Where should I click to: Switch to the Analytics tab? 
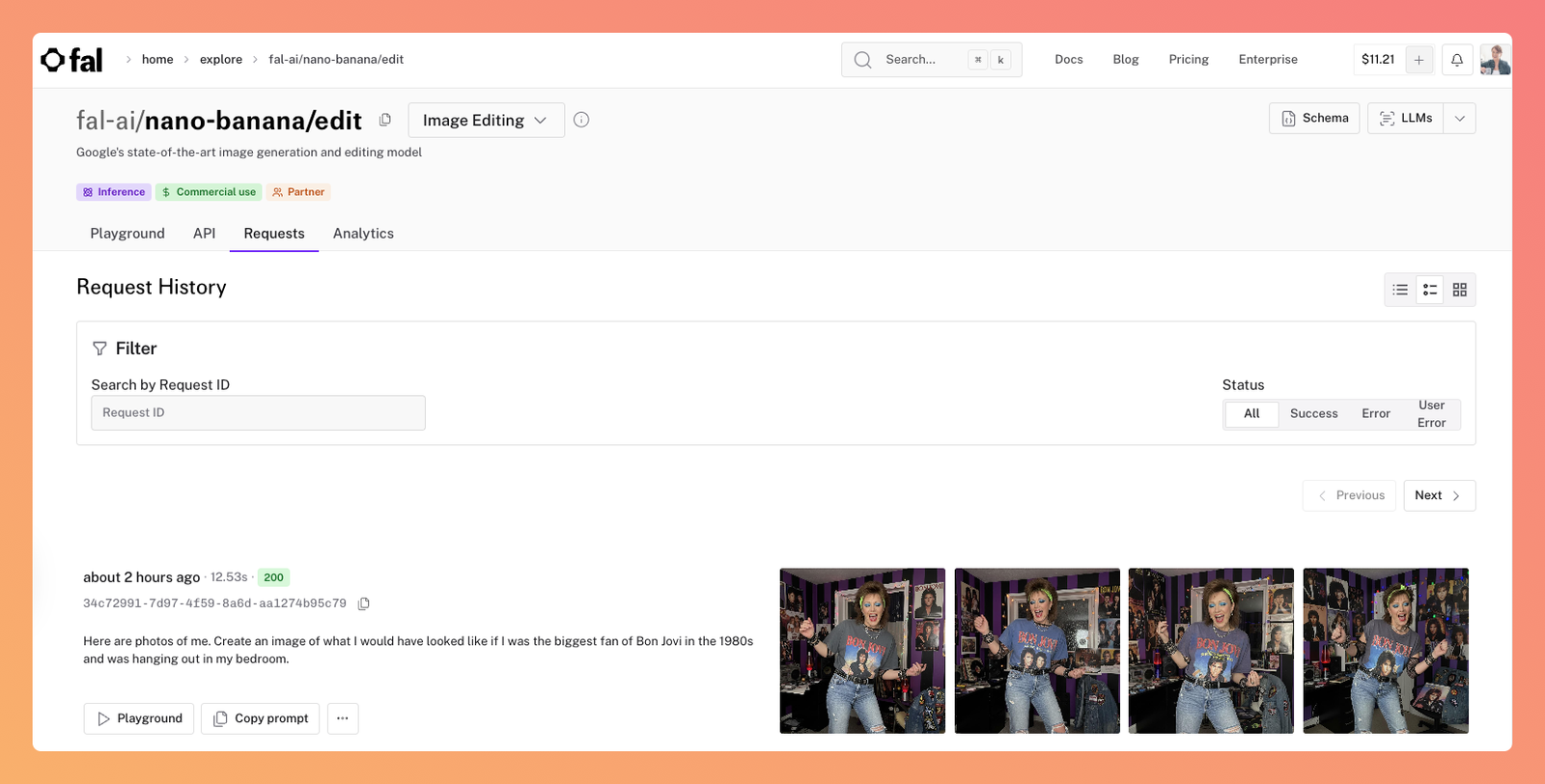coord(363,234)
